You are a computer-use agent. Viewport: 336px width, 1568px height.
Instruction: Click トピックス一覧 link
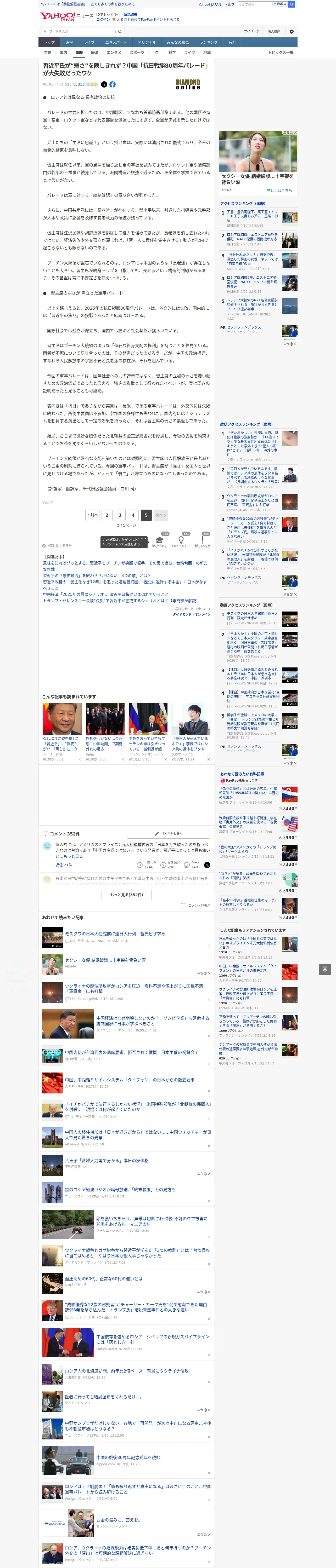(x=281, y=52)
